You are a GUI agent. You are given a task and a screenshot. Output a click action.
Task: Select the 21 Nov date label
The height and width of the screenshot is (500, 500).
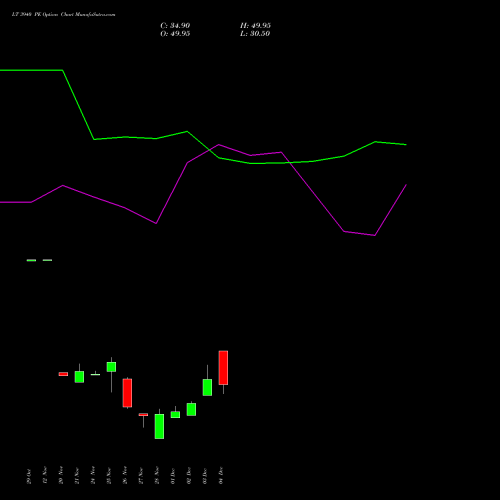77,475
